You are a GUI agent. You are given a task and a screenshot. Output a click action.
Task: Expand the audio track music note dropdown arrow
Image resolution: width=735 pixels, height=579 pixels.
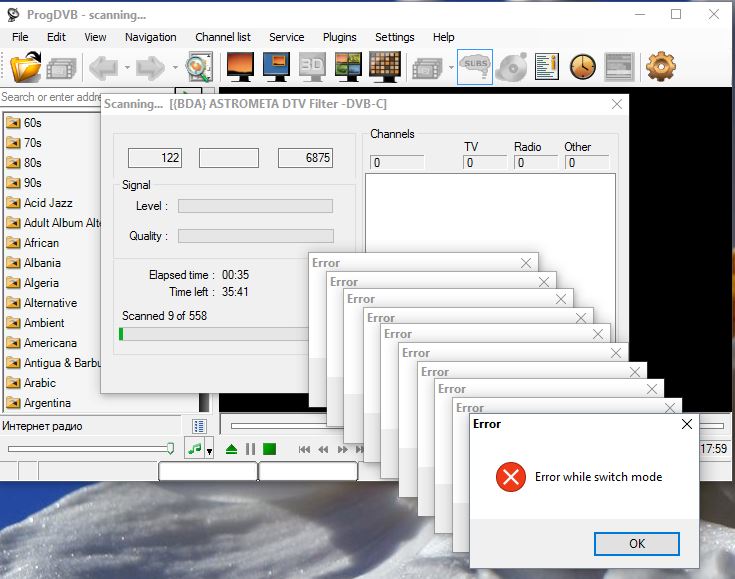(x=209, y=450)
